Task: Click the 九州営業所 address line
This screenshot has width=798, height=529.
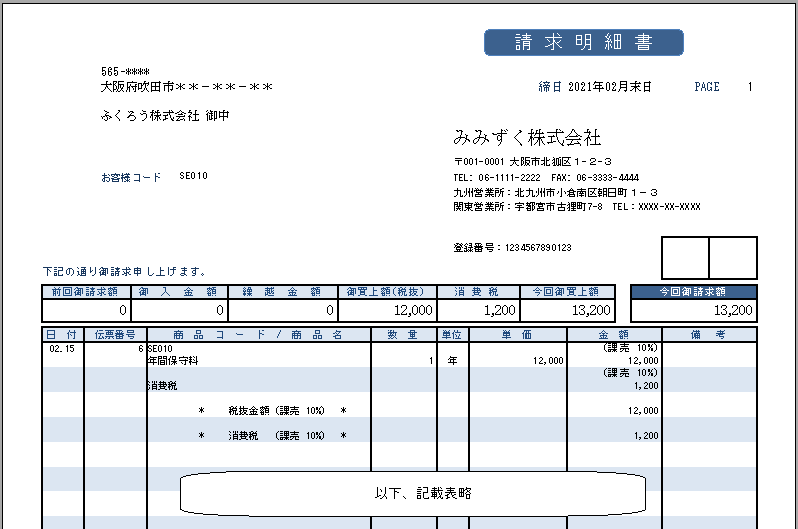Action: [x=555, y=192]
